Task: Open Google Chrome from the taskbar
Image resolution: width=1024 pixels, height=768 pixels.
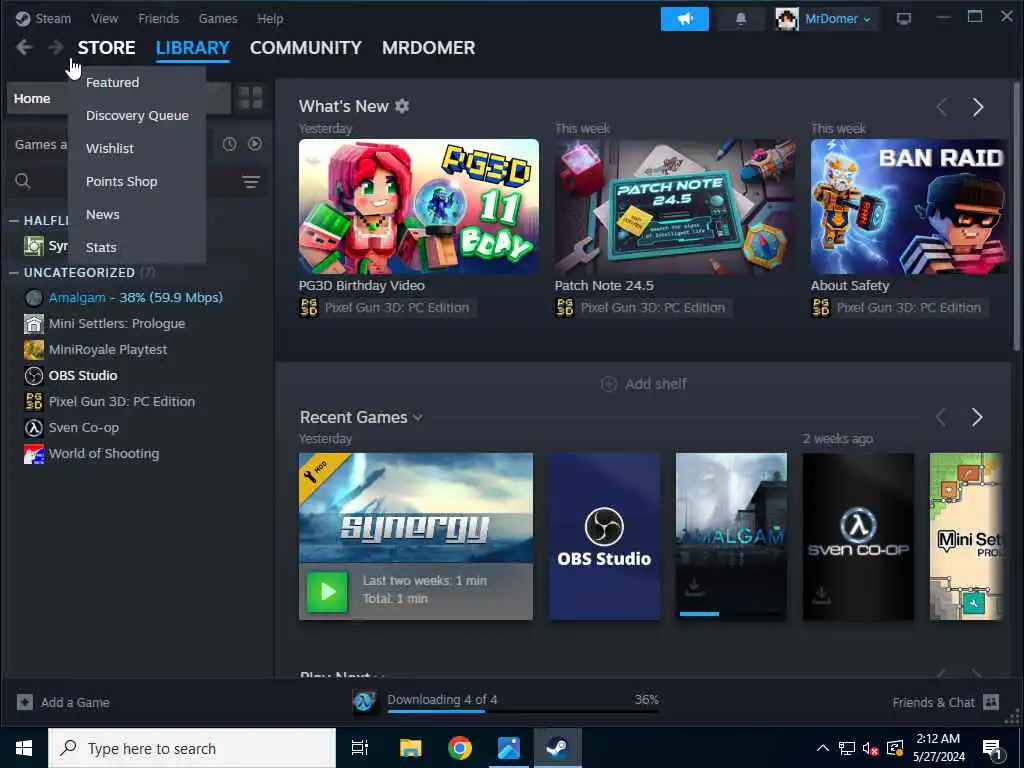Action: click(460, 748)
